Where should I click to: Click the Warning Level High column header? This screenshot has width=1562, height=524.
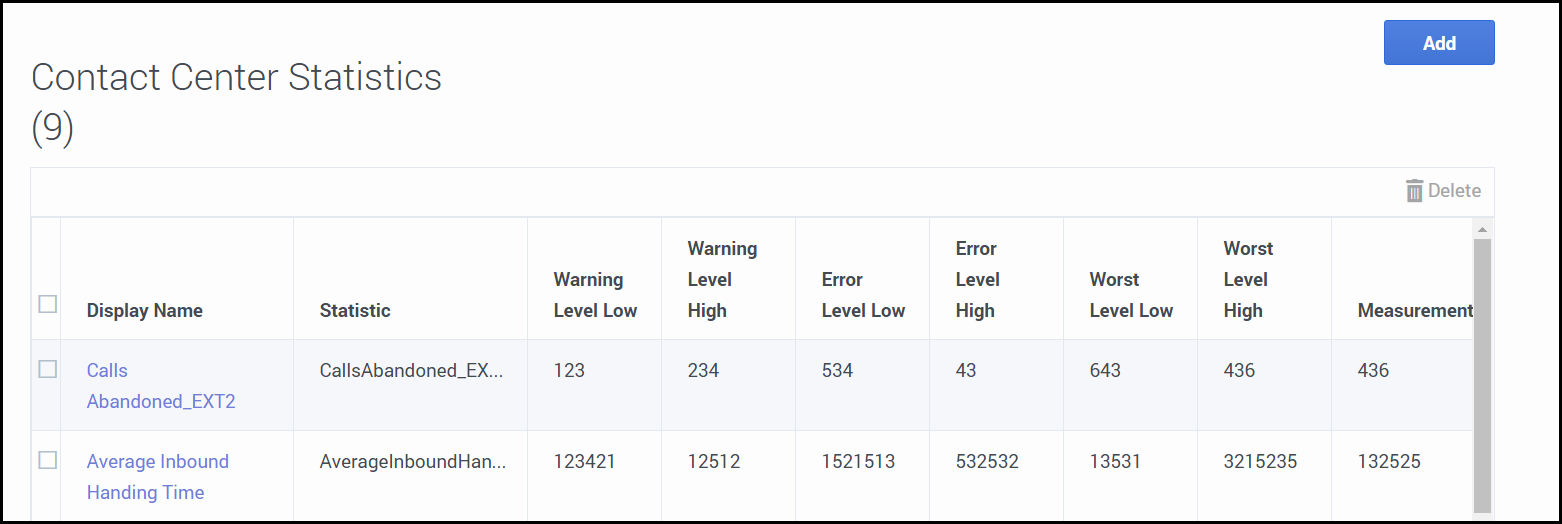tap(722, 280)
